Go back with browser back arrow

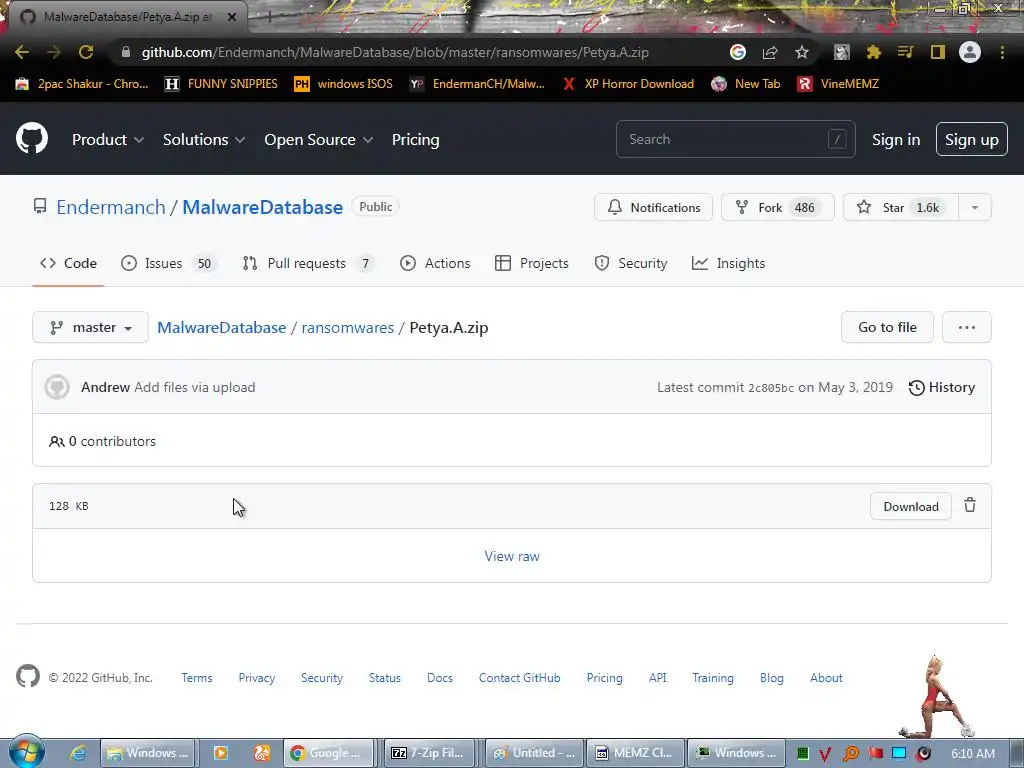22,52
